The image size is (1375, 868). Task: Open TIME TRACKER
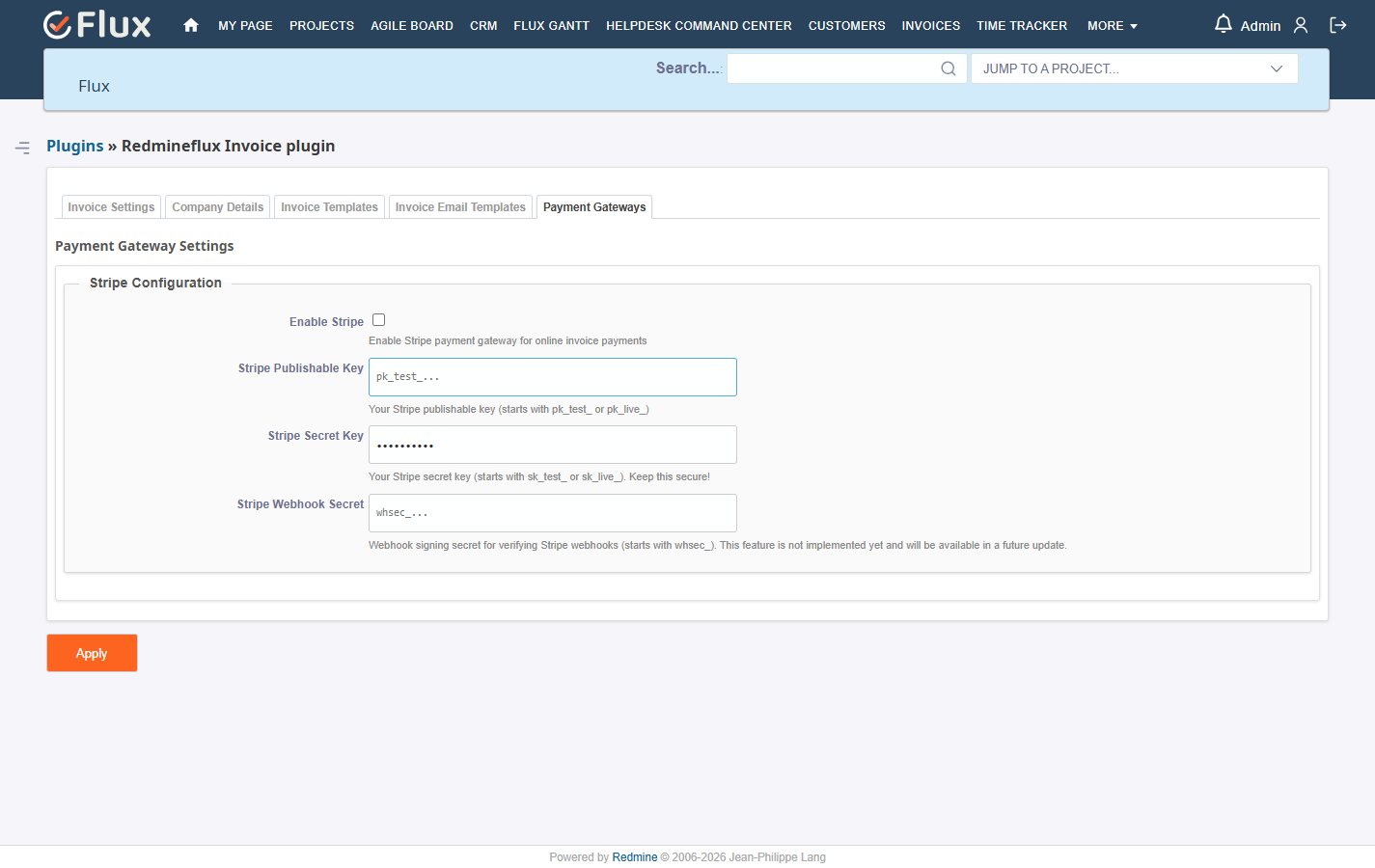pos(1022,26)
